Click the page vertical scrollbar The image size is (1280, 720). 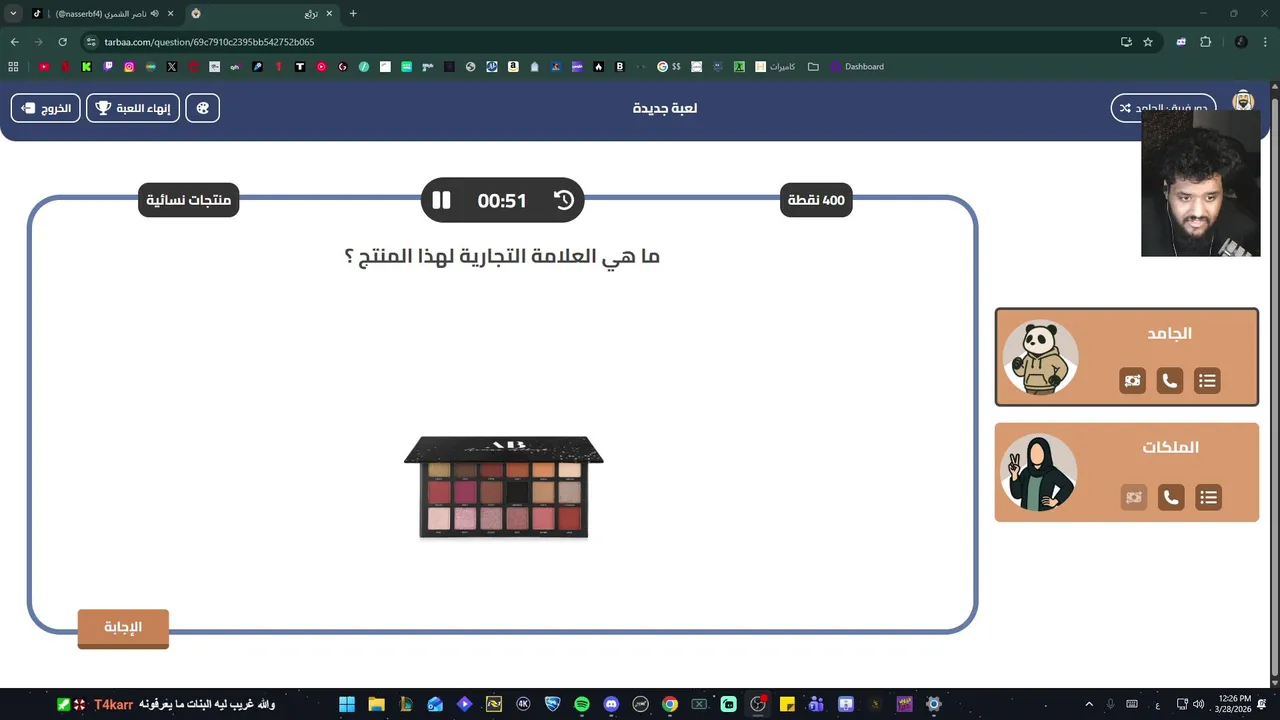tap(1274, 385)
